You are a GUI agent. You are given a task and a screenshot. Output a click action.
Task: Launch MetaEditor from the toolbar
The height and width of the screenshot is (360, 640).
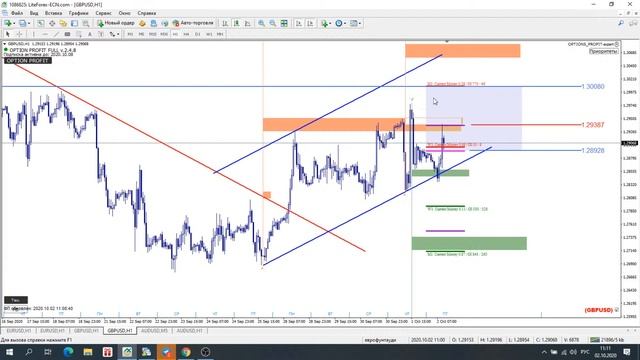click(142, 23)
